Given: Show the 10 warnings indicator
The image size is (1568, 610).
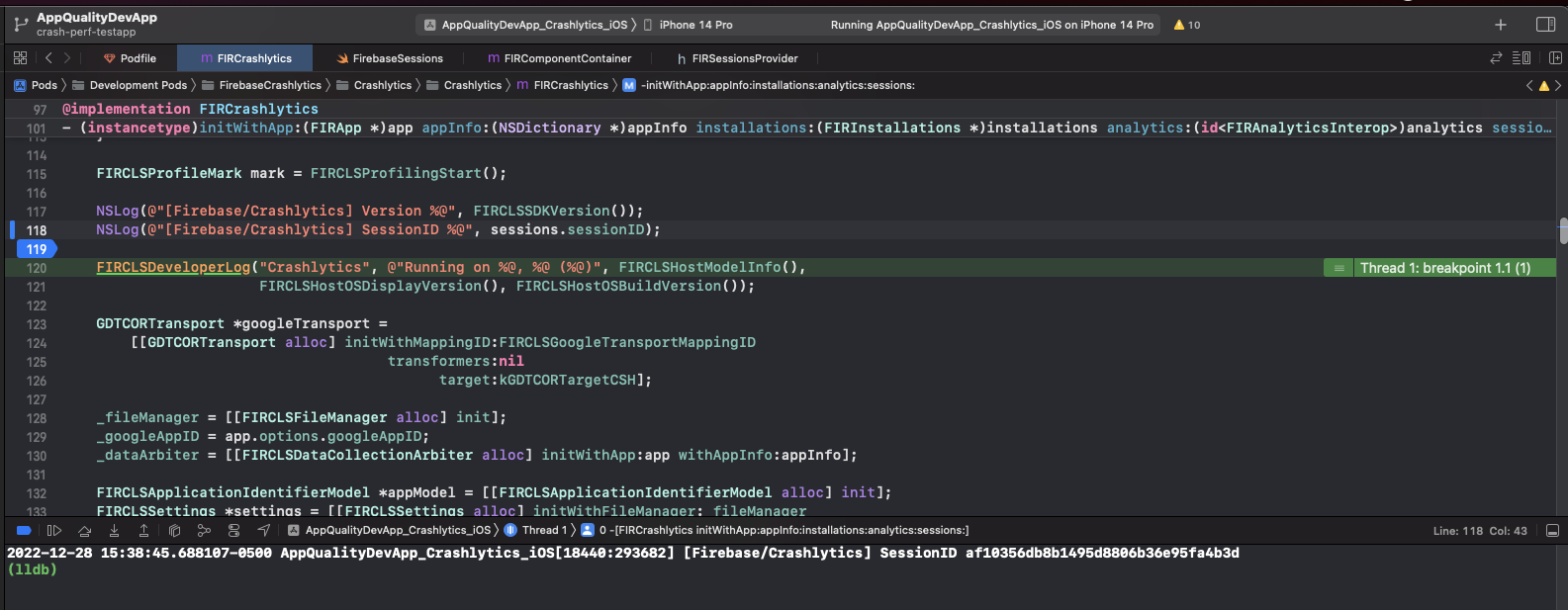Looking at the screenshot, I should pos(1187,25).
